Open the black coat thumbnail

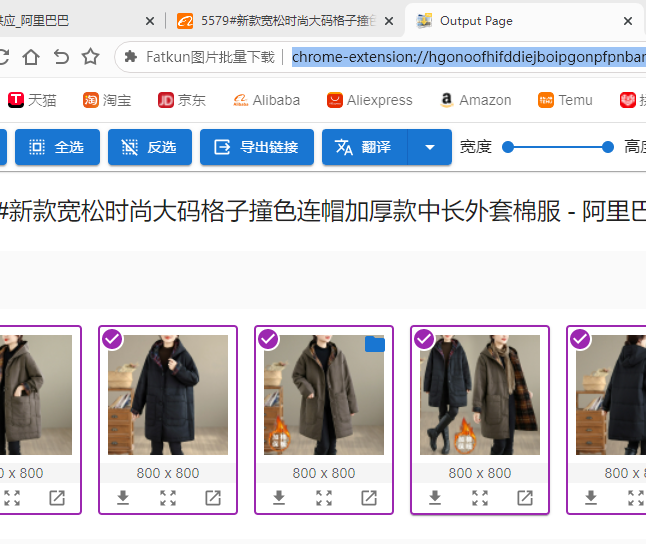(x=168, y=395)
